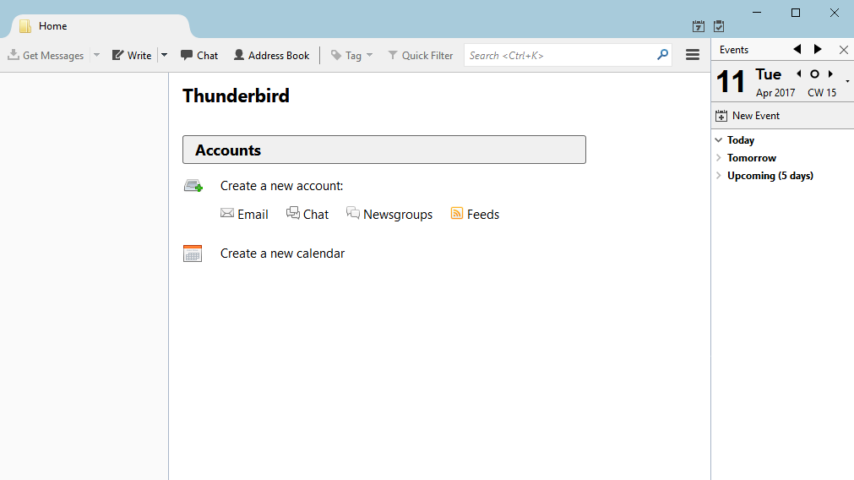Open the Write button dropdown arrow
The height and width of the screenshot is (480, 854).
pos(164,55)
